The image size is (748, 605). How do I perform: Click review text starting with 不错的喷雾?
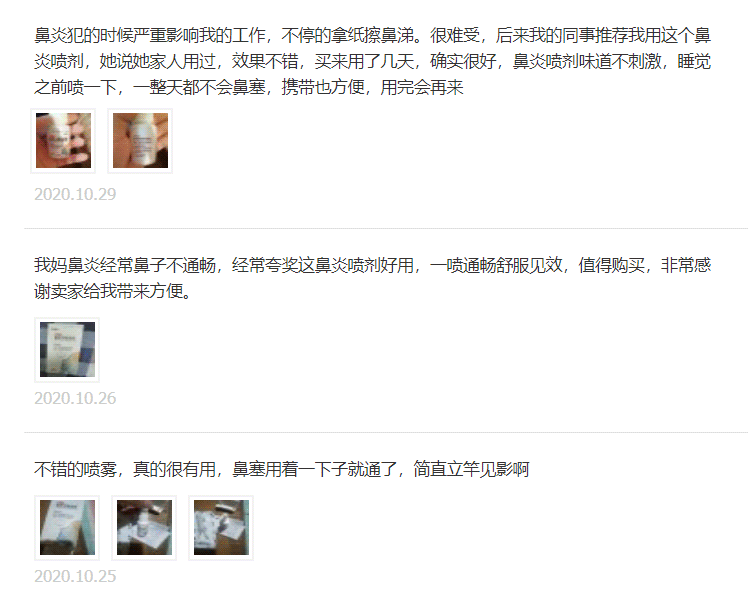tap(282, 469)
